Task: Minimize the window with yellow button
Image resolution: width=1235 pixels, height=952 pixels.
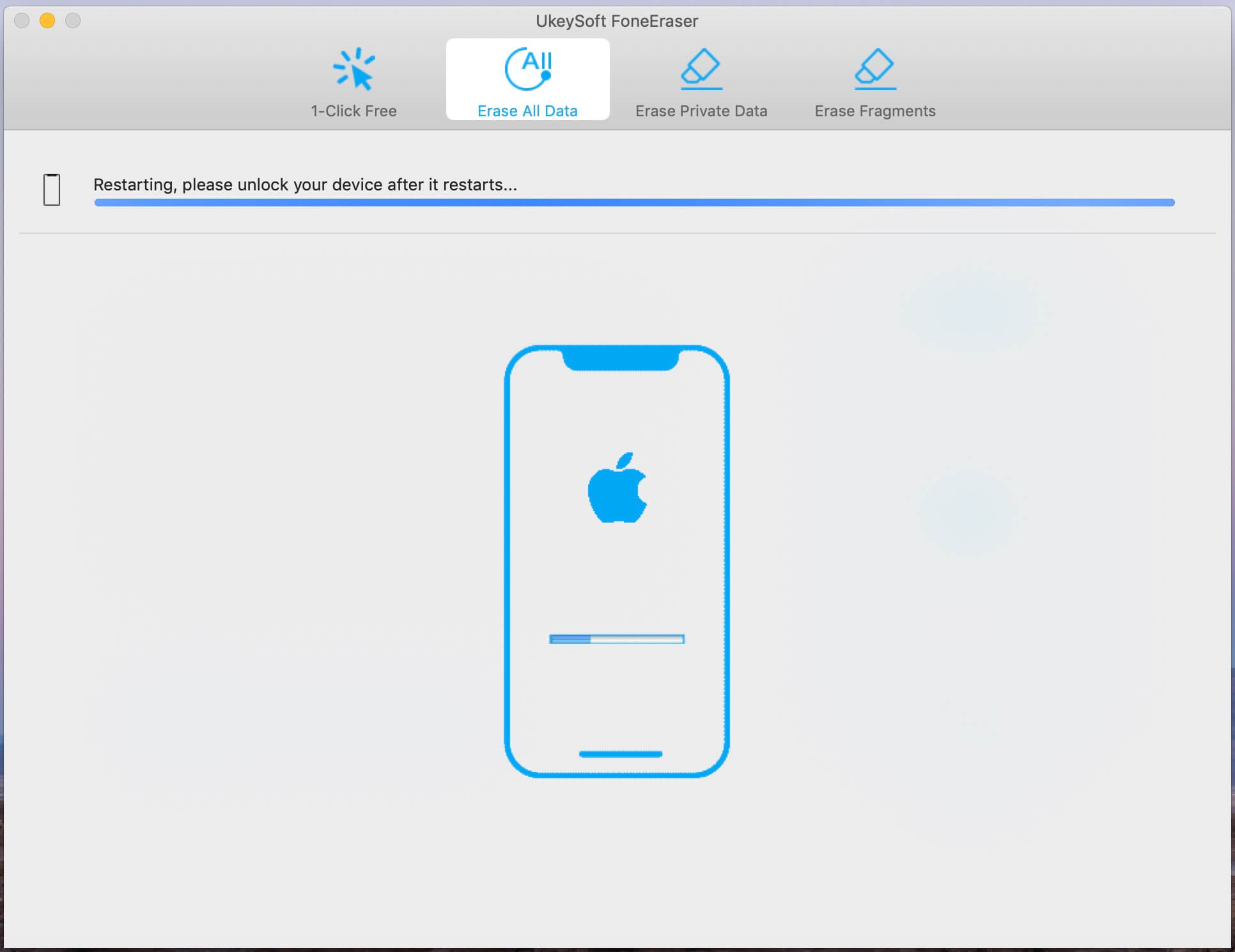Action: (x=47, y=20)
